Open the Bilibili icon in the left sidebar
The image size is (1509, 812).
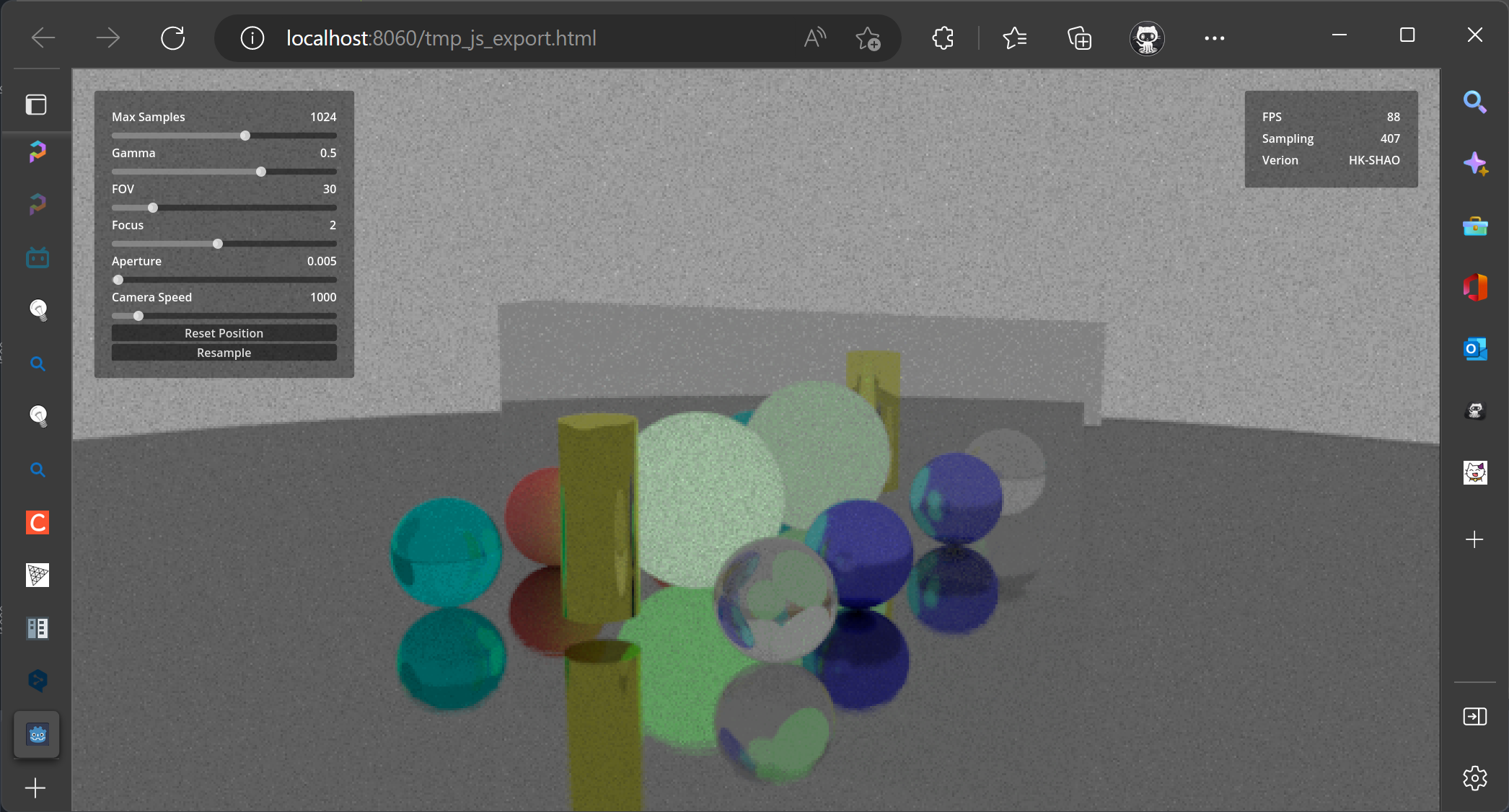pyautogui.click(x=36, y=257)
